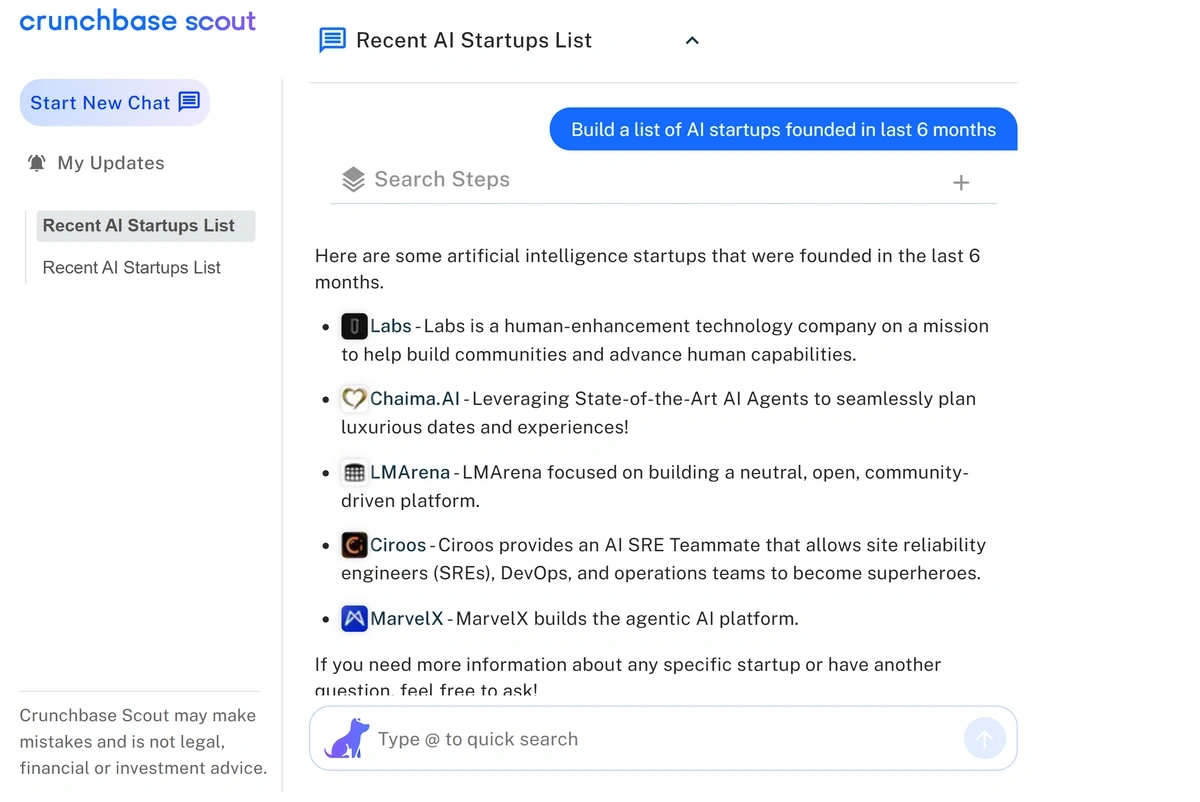Click the user message bubble about AI startups
The height and width of the screenshot is (802, 1200).
pyautogui.click(x=783, y=129)
